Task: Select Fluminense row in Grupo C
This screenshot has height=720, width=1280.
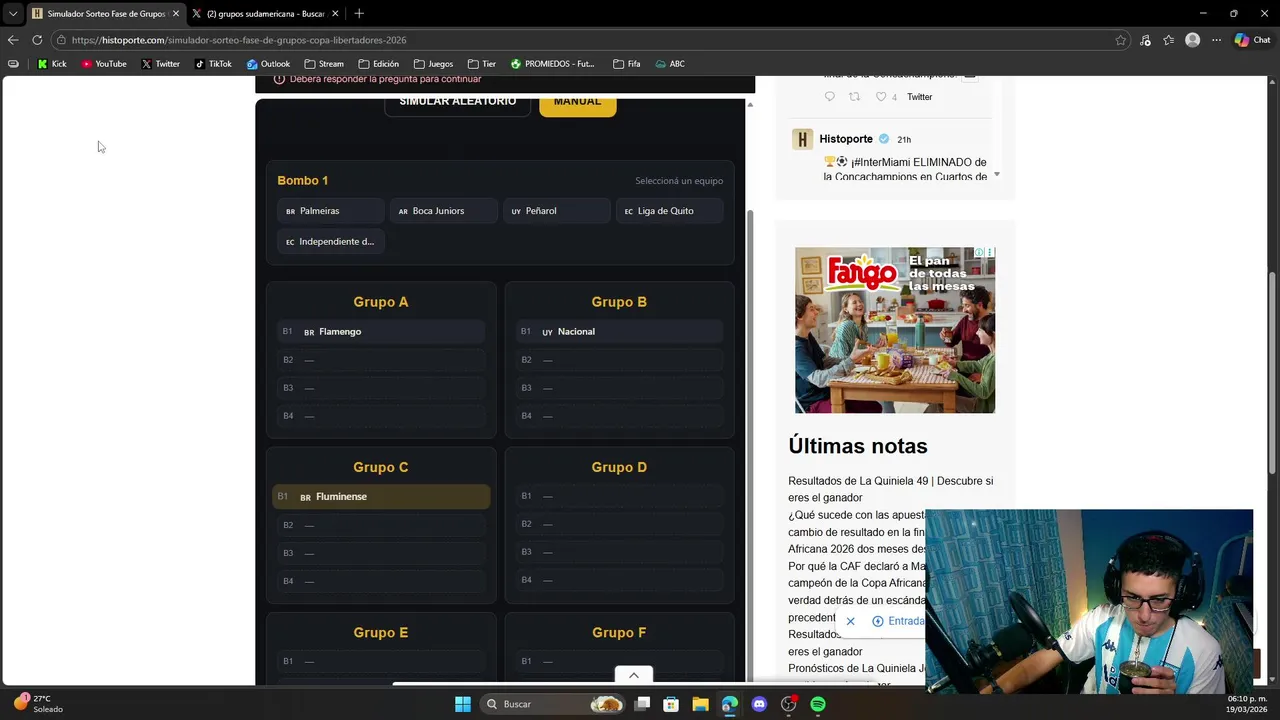Action: pos(381,496)
